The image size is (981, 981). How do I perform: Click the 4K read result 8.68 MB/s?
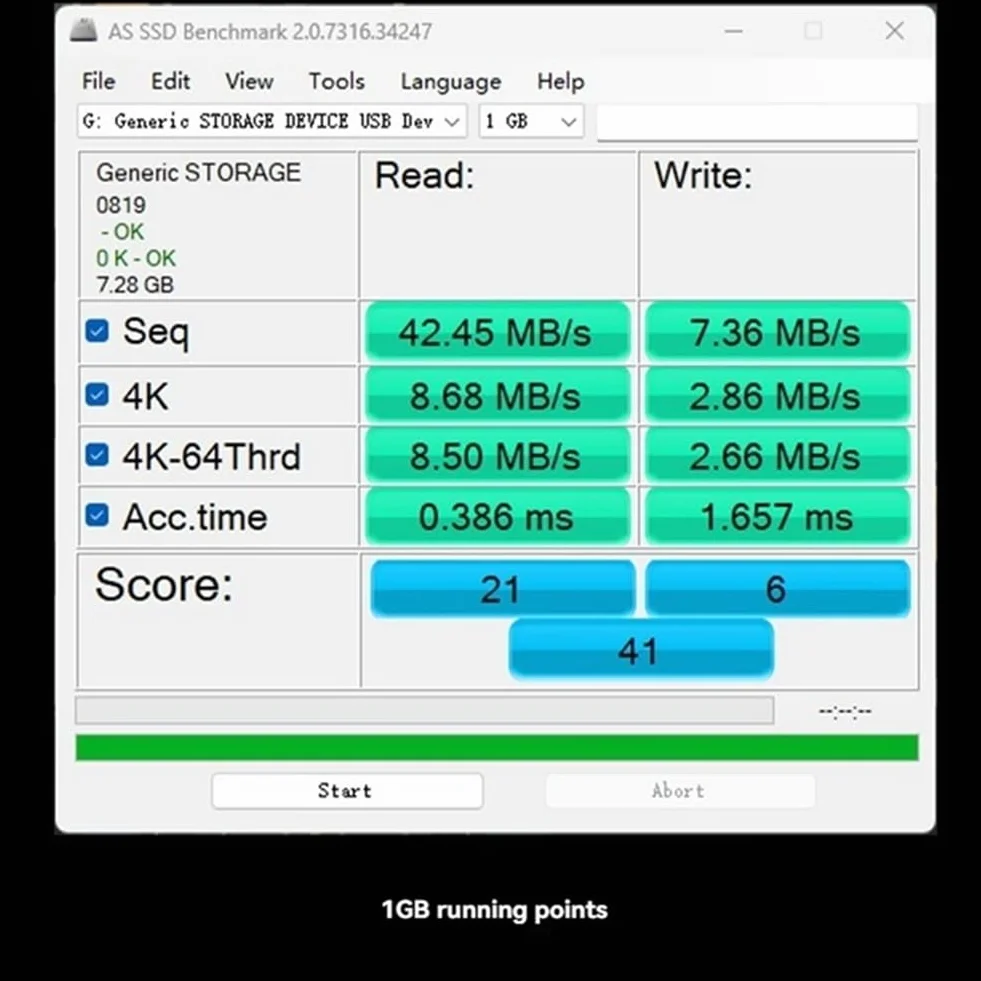click(x=497, y=395)
